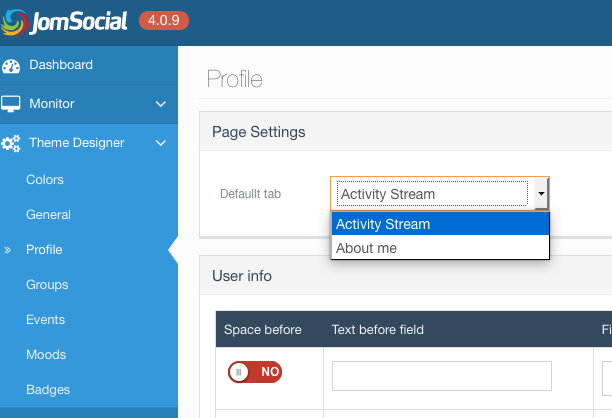This screenshot has height=418, width=612.
Task: Click the JomSocial wordmark text
Action: coord(79,22)
